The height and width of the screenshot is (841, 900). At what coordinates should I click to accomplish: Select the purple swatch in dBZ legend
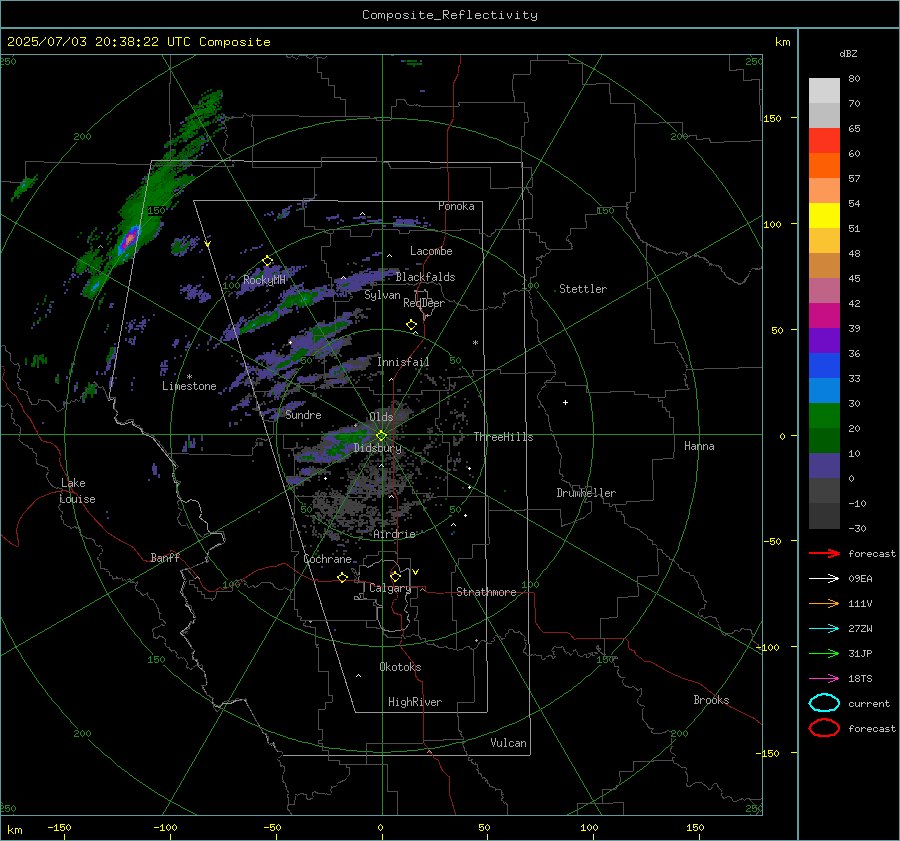(x=824, y=340)
